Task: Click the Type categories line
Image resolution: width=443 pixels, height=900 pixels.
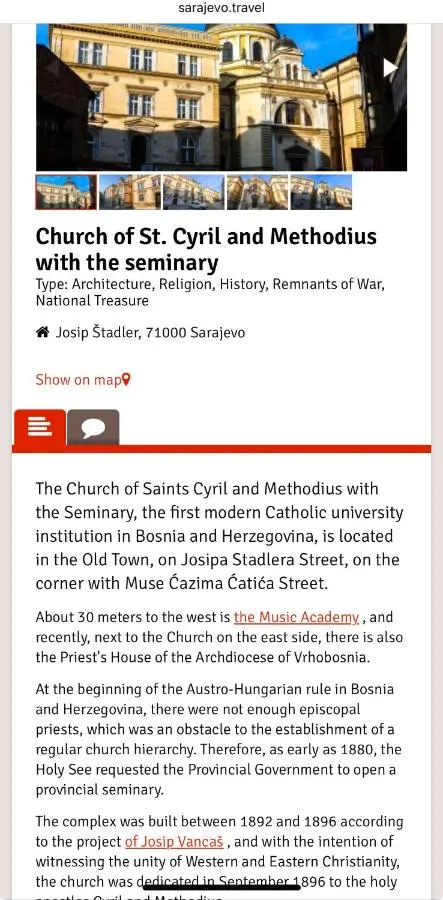Action: click(x=210, y=292)
